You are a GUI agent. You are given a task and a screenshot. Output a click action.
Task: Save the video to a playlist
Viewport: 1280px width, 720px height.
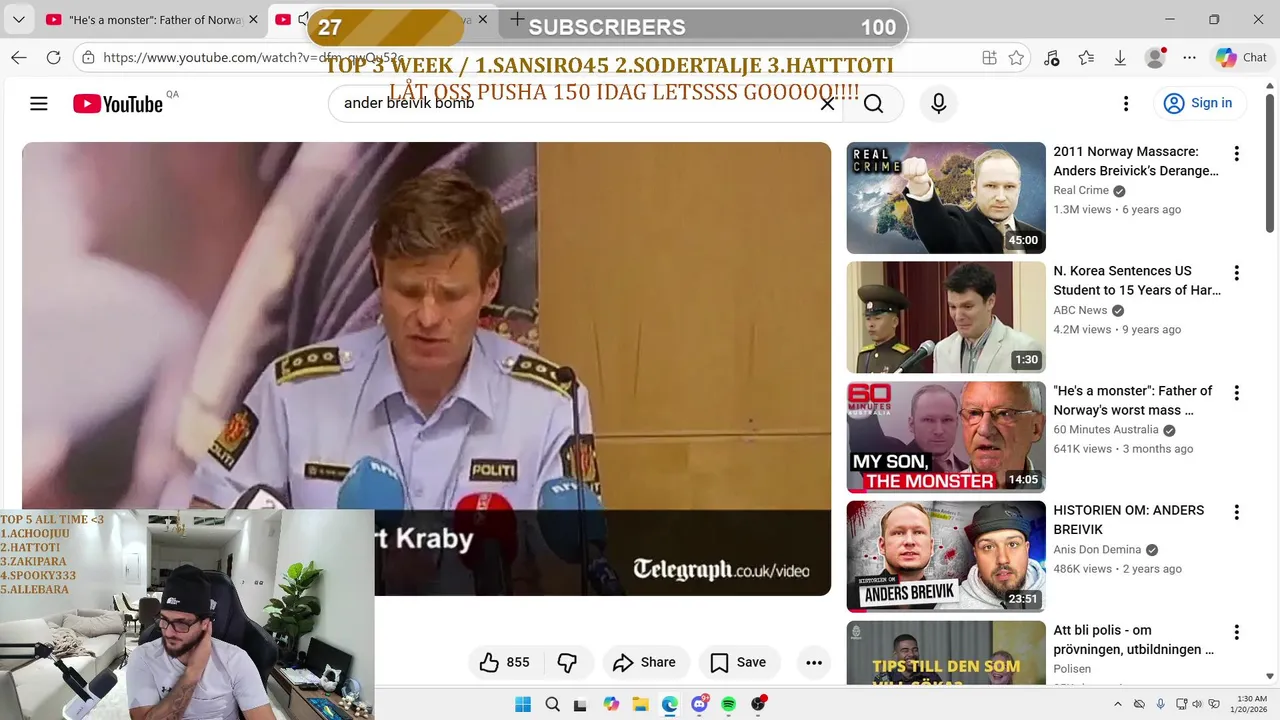738,662
